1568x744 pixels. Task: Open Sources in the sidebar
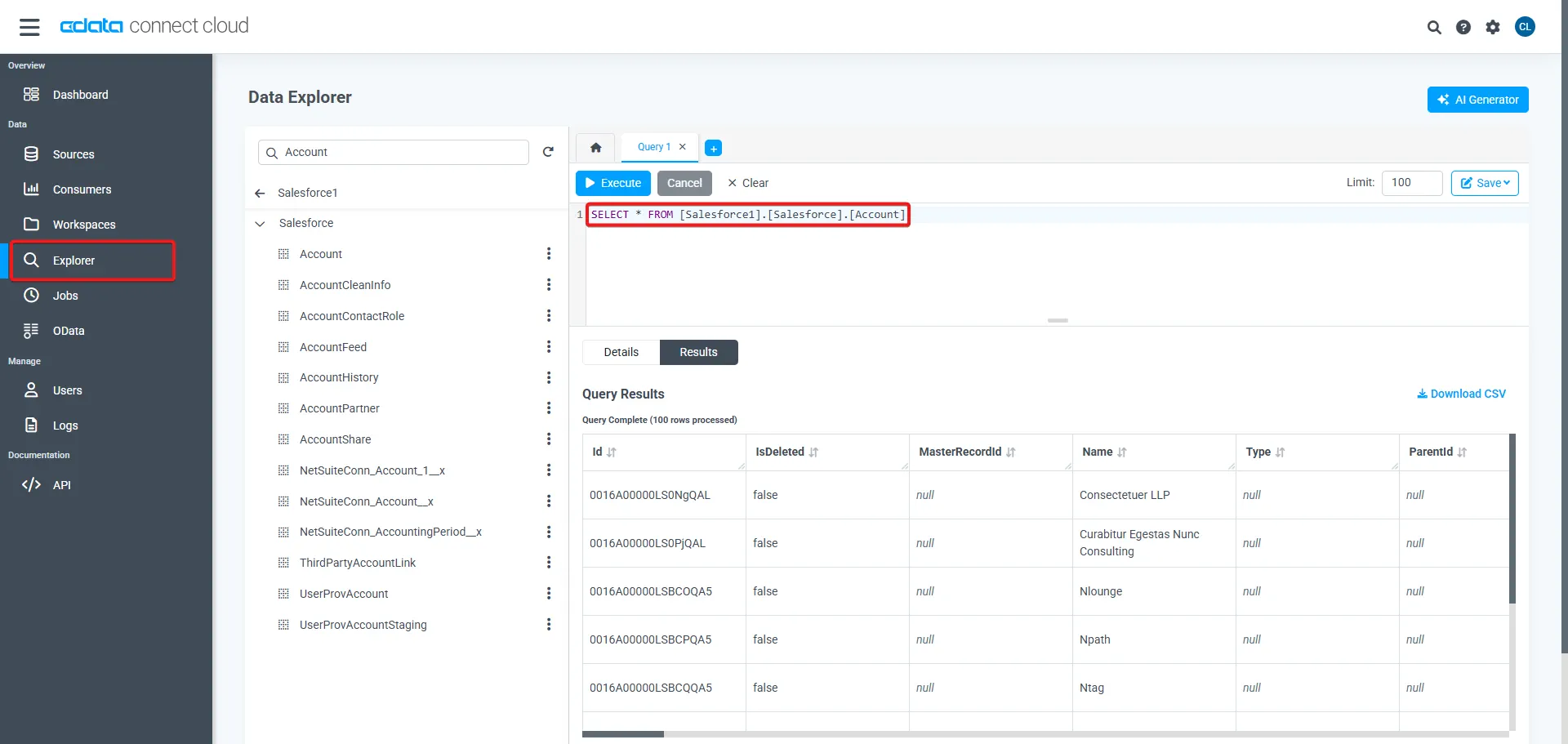coord(73,154)
